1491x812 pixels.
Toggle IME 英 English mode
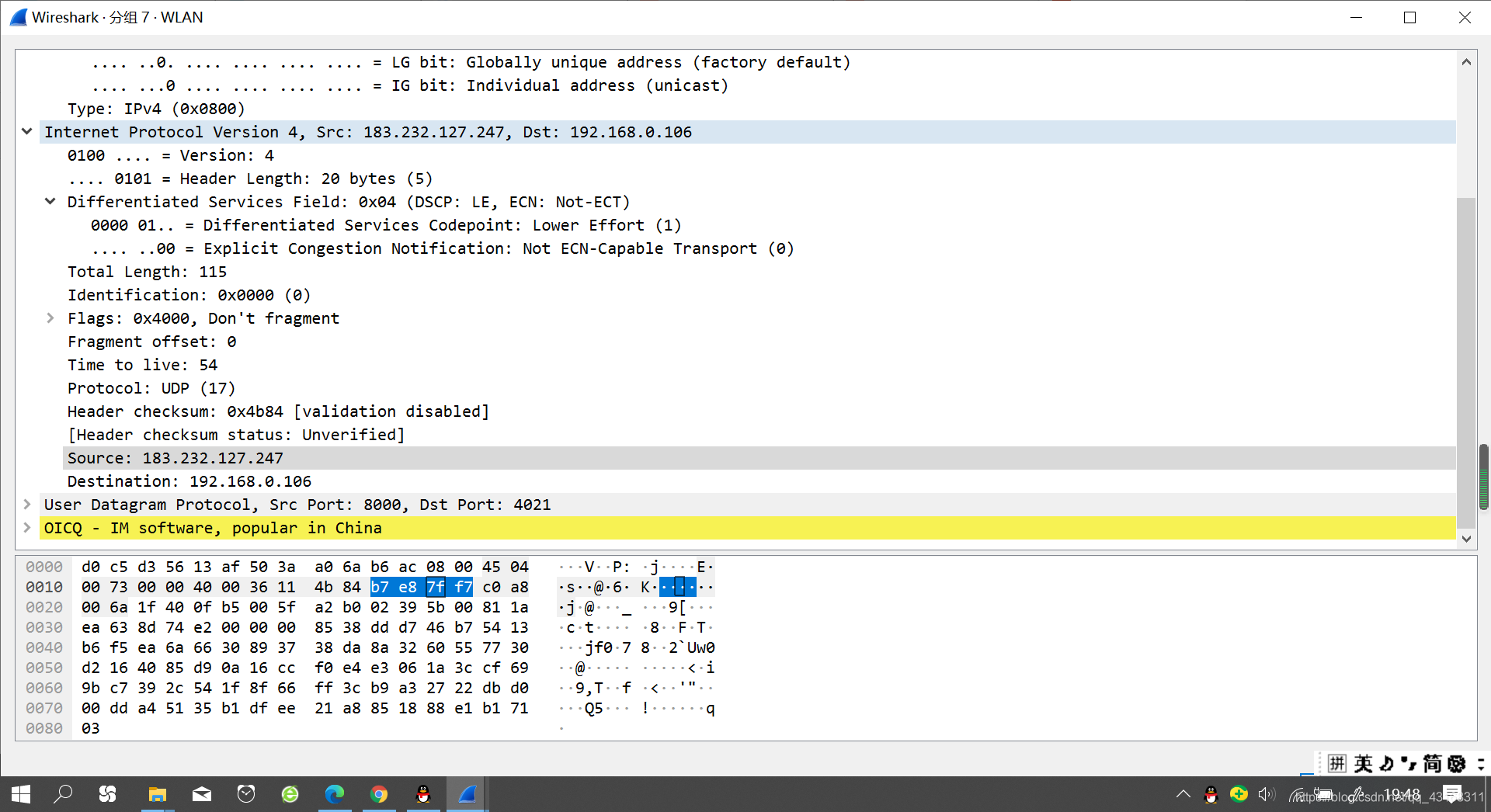click(x=1363, y=763)
